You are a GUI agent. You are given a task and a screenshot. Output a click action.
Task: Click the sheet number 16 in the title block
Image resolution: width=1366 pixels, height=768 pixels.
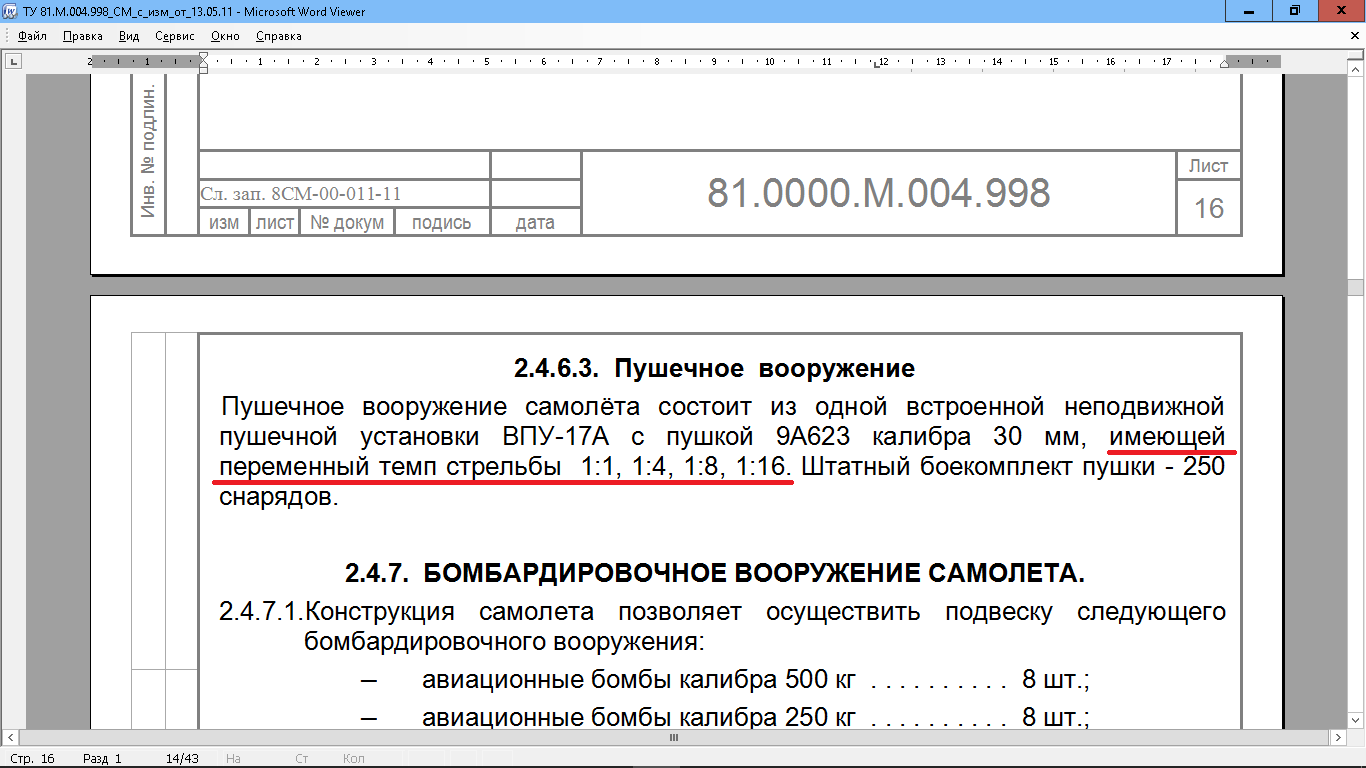click(x=1209, y=208)
